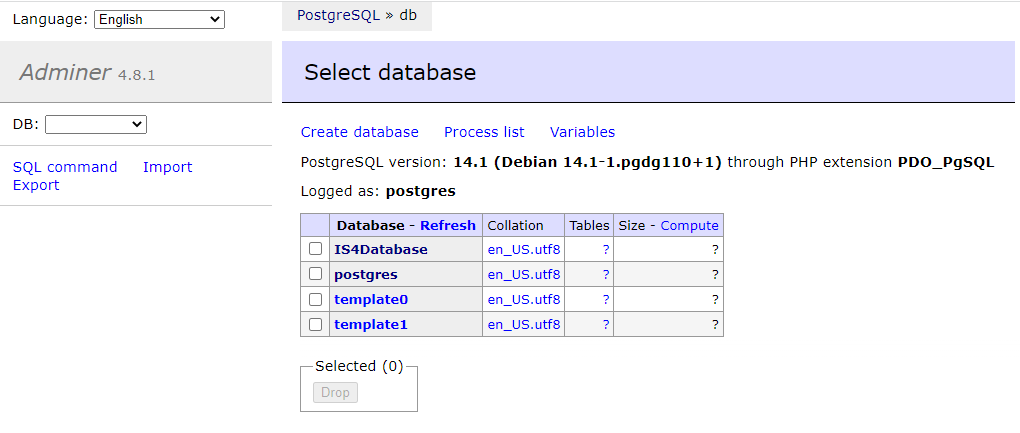Open the IS4Database database

click(381, 250)
